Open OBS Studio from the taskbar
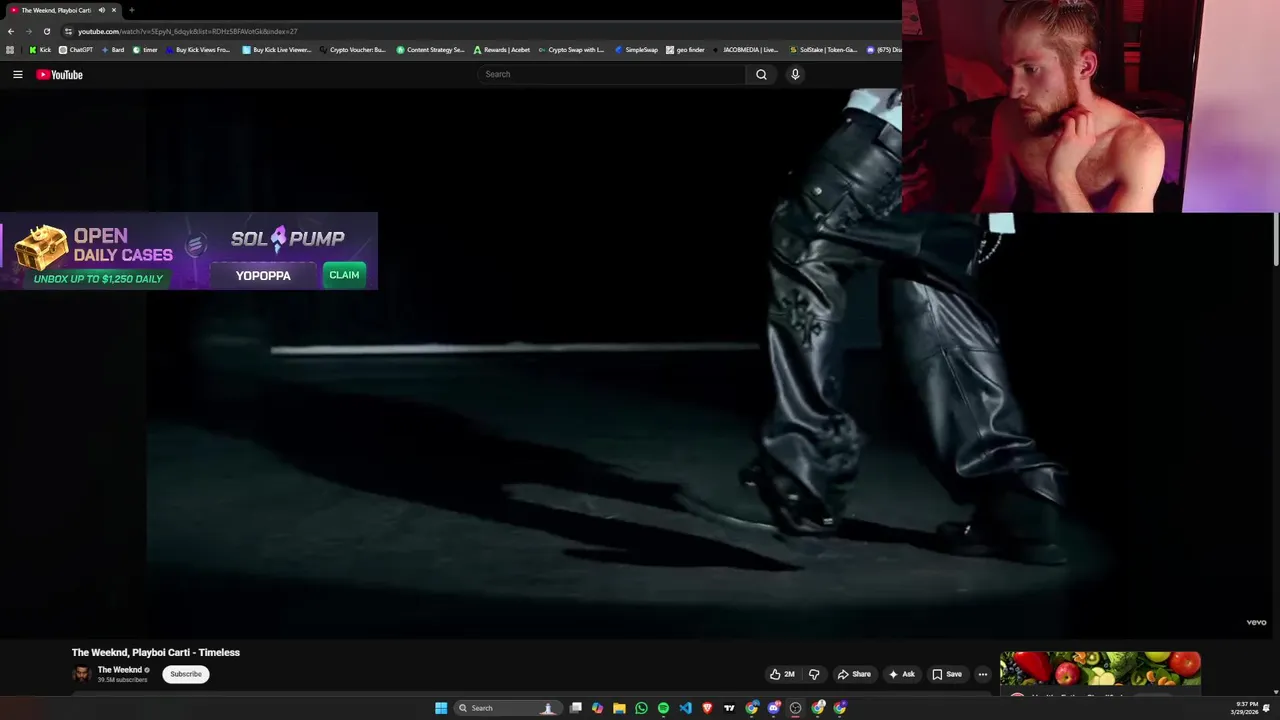Viewport: 1280px width, 720px height. coord(796,708)
